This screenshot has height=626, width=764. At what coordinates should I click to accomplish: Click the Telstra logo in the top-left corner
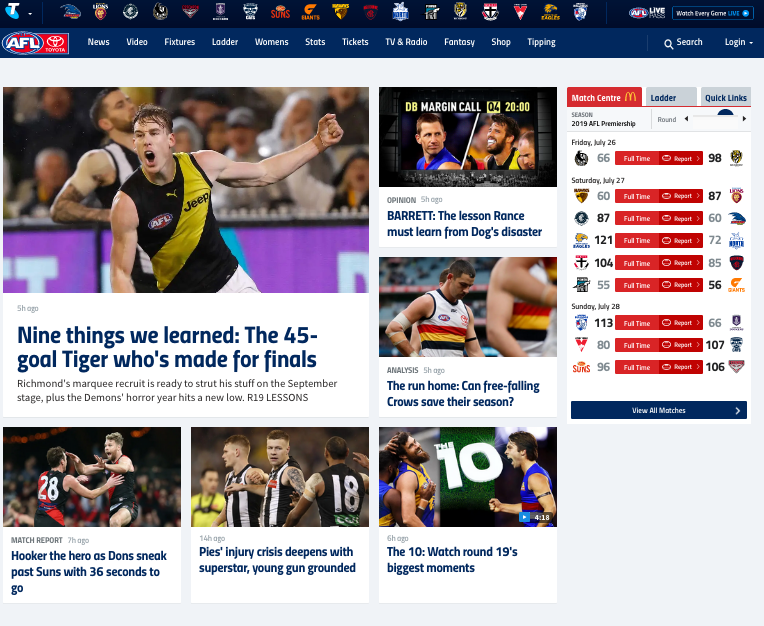pyautogui.click(x=12, y=10)
